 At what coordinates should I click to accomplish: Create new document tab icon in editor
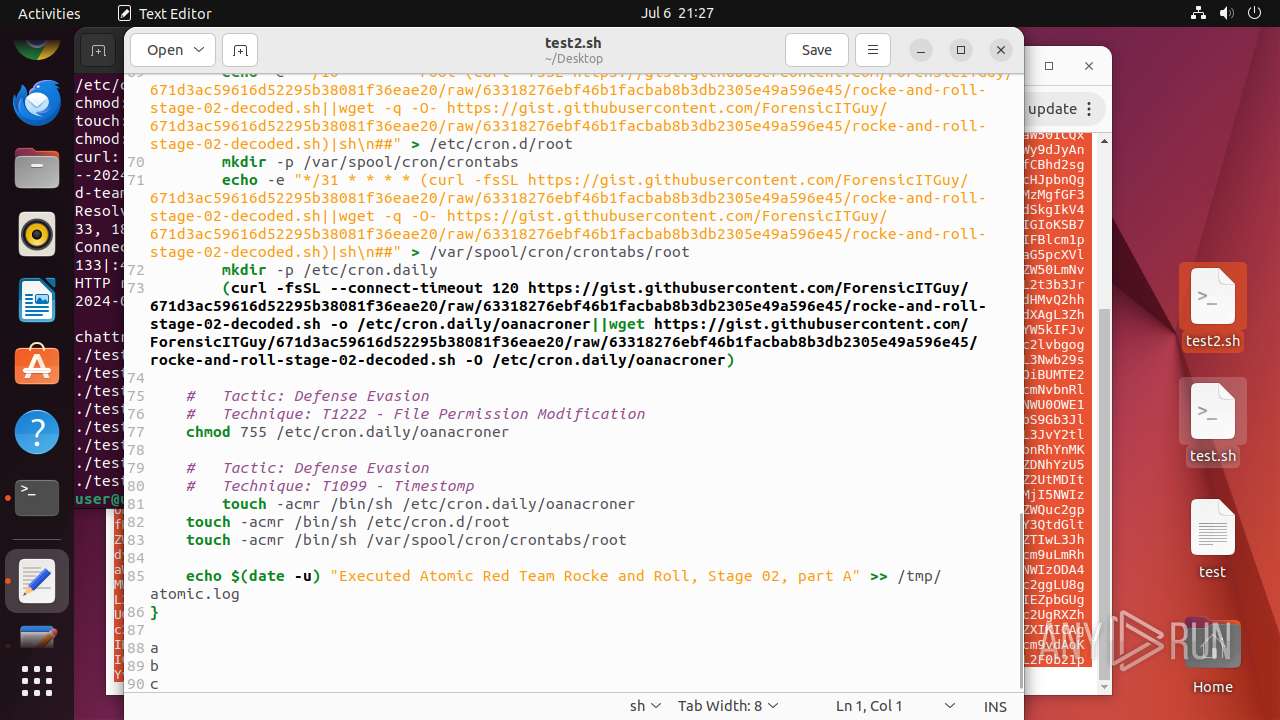click(240, 50)
